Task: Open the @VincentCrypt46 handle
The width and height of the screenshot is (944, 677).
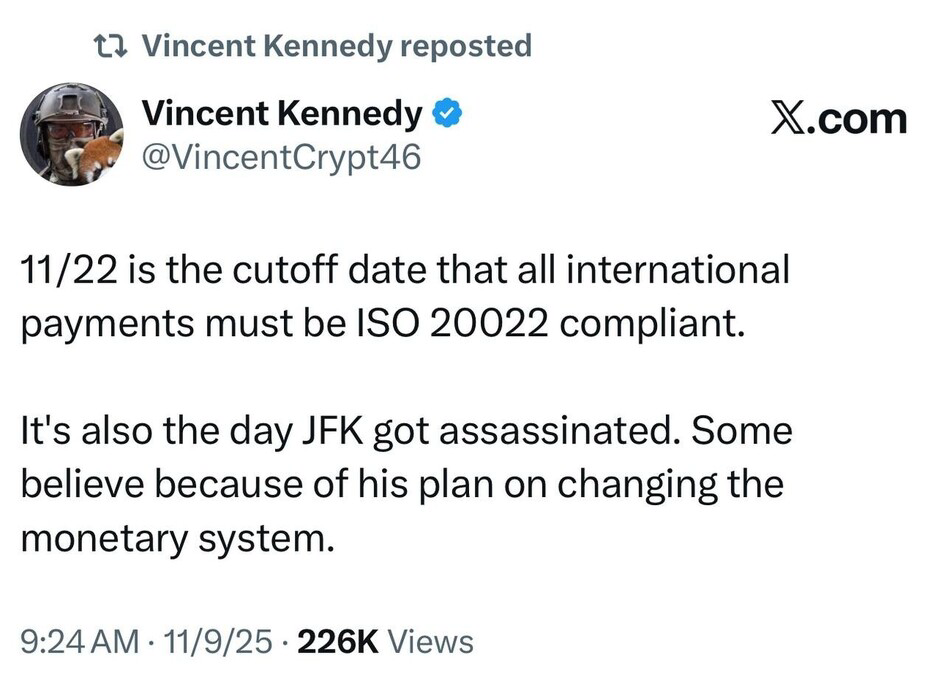Action: (x=282, y=156)
